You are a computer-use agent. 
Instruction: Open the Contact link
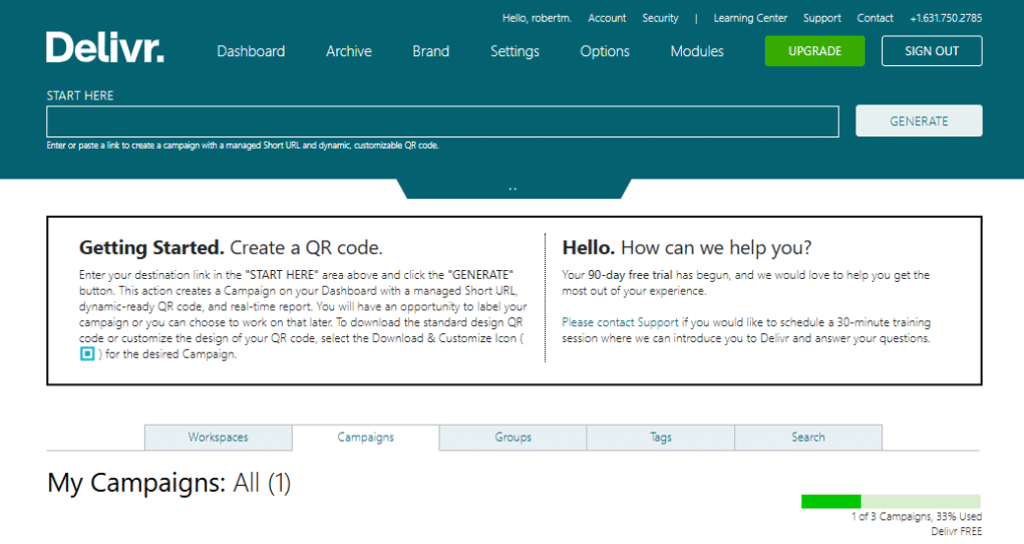coord(875,18)
